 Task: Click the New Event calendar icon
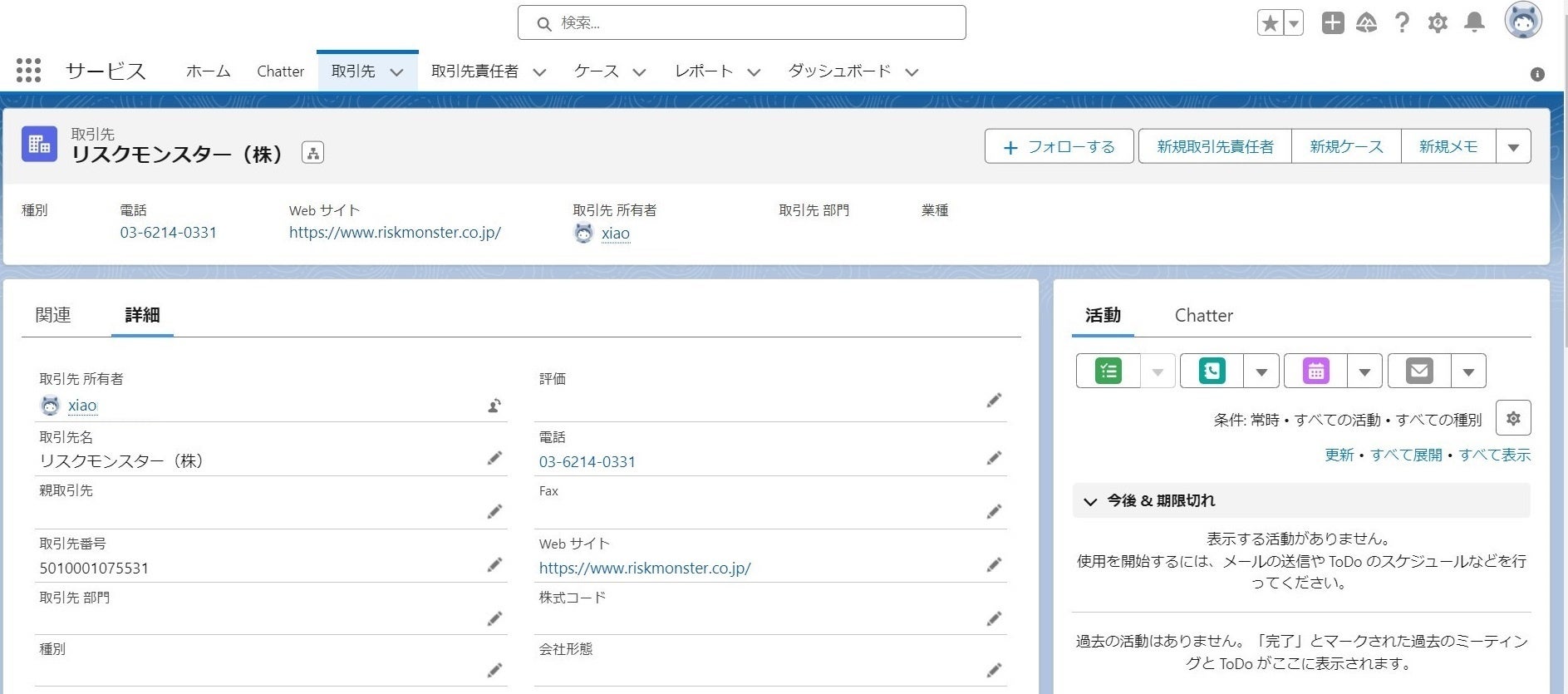[x=1316, y=371]
